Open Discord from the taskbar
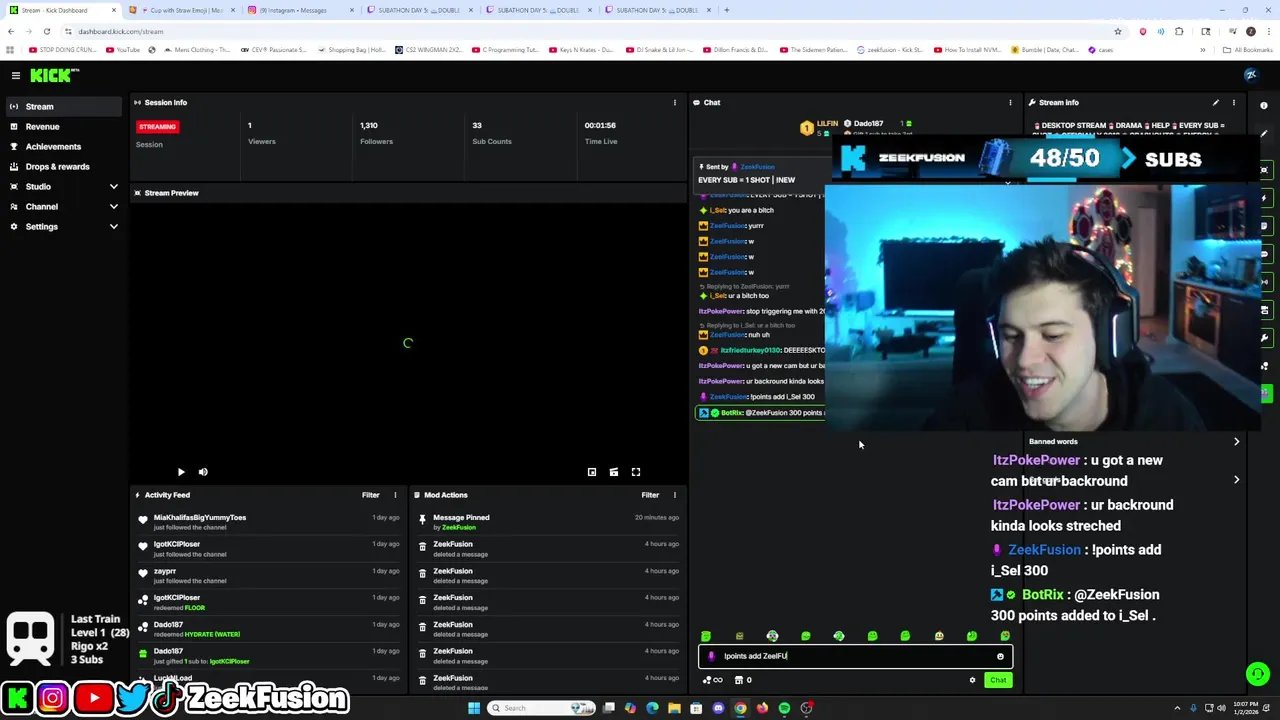Screen dimensions: 1280x720 (718, 708)
